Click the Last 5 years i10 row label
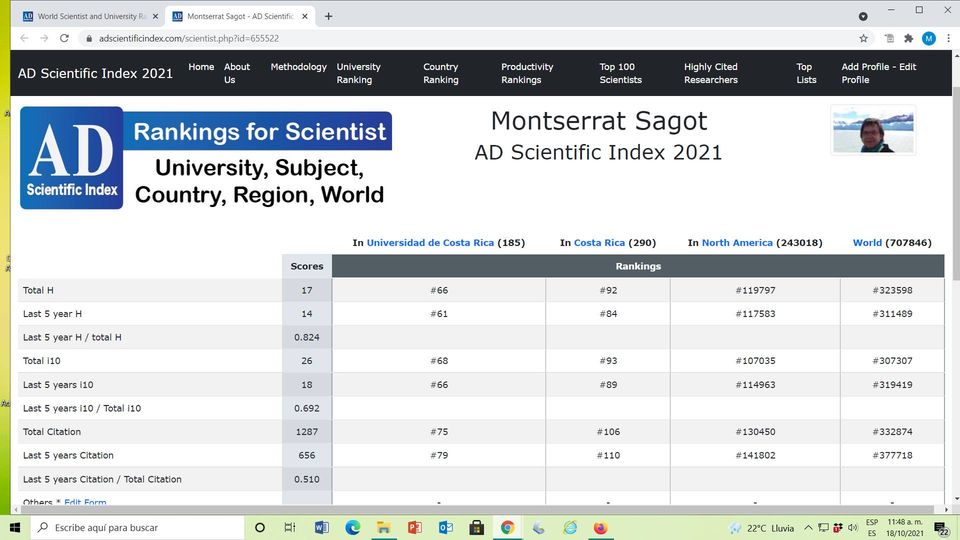 coord(58,384)
